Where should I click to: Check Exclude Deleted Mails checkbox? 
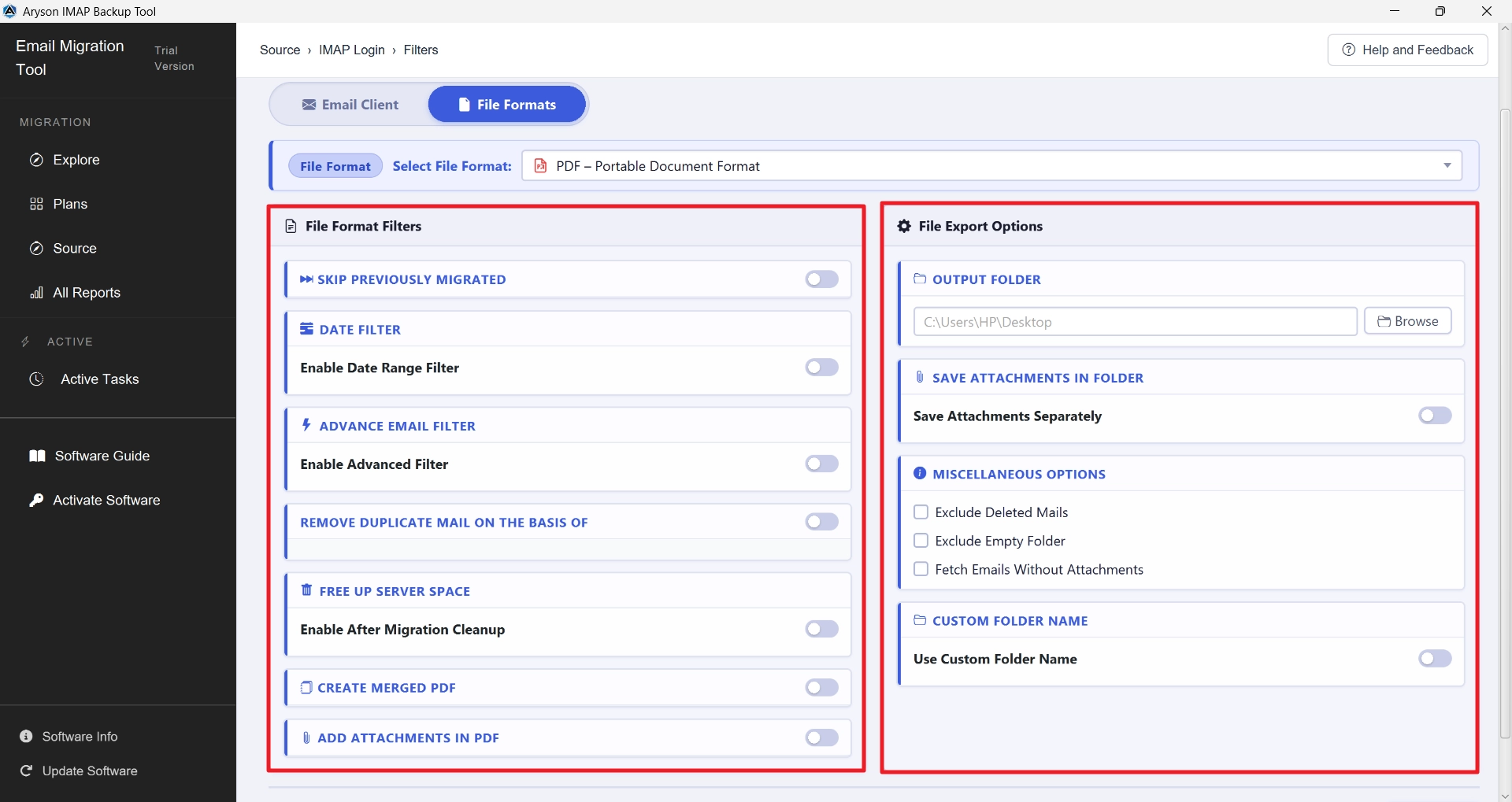click(921, 512)
